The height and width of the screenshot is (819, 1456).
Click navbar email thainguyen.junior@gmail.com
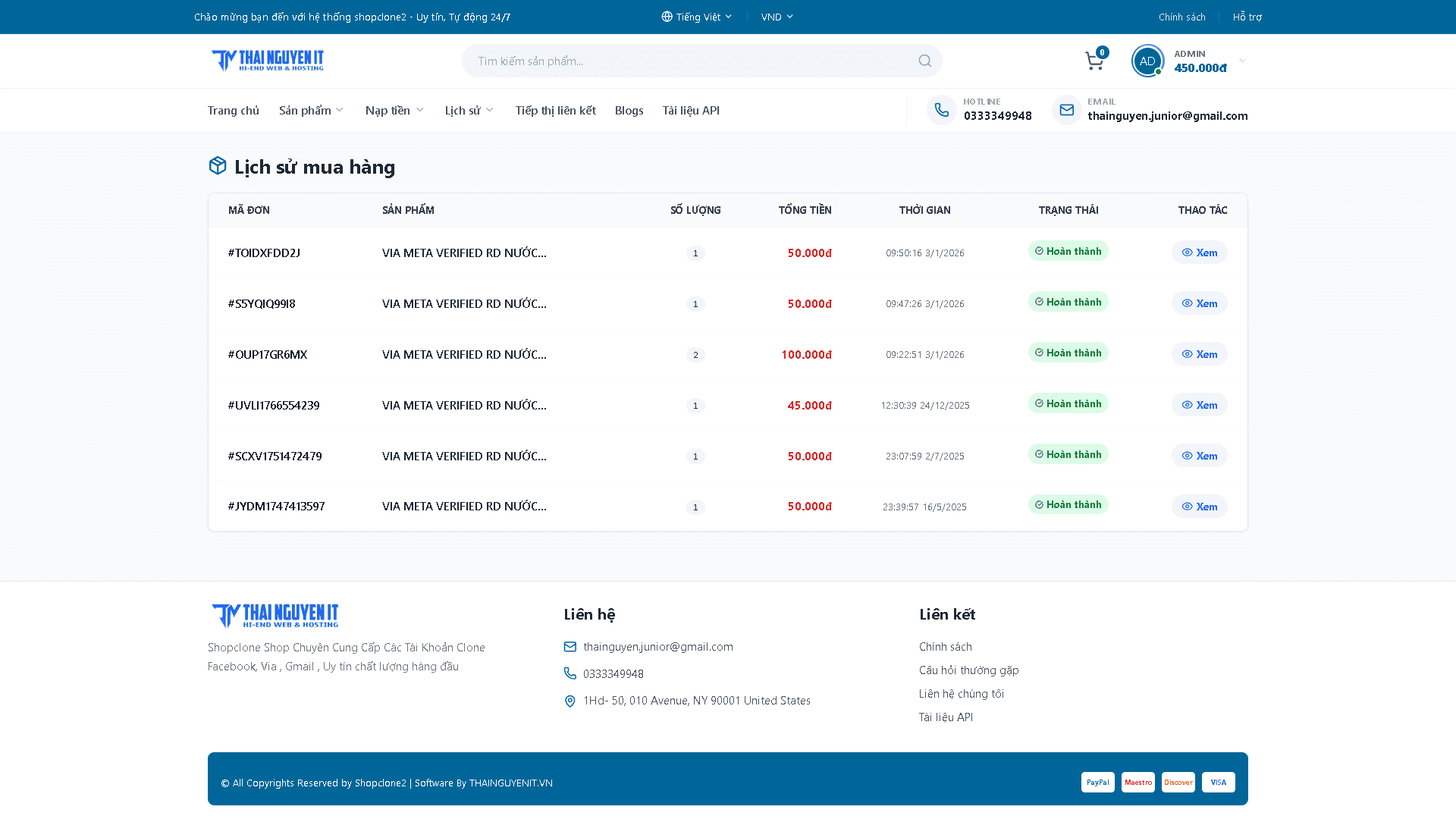coord(1167,116)
